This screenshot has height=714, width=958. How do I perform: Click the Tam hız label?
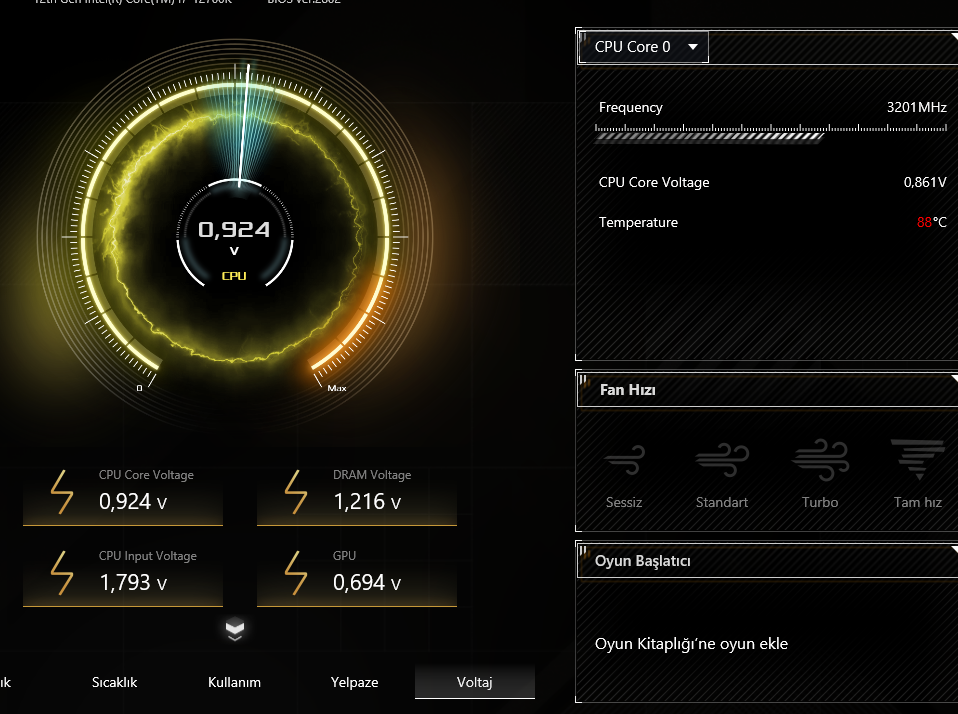click(918, 502)
